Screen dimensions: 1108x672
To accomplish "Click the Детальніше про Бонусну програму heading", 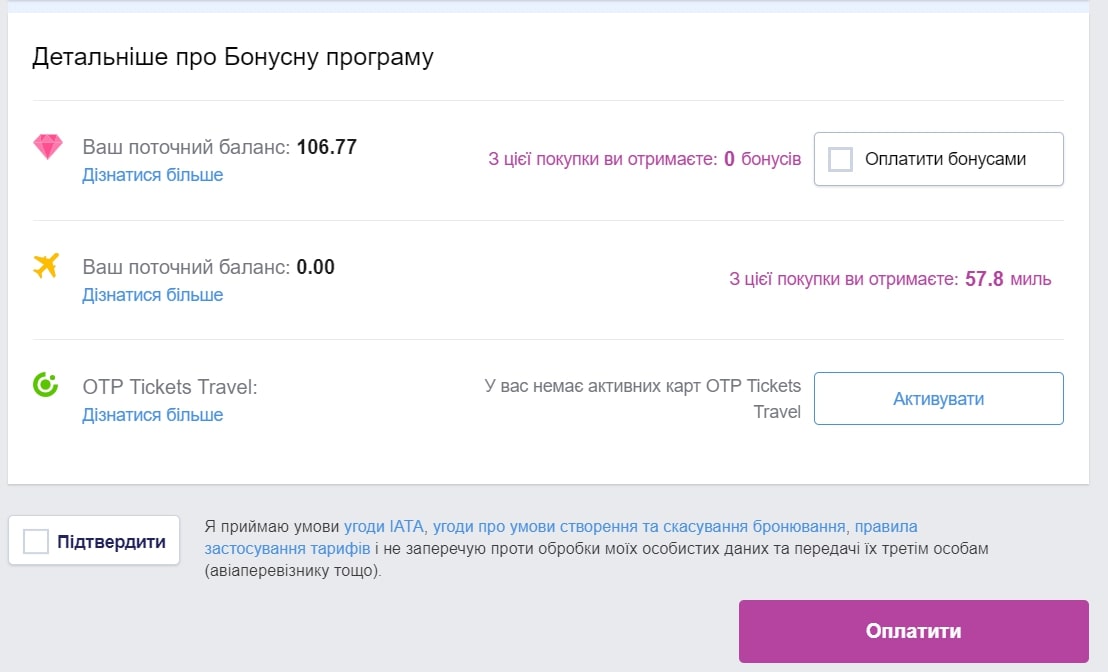I will [x=232, y=57].
